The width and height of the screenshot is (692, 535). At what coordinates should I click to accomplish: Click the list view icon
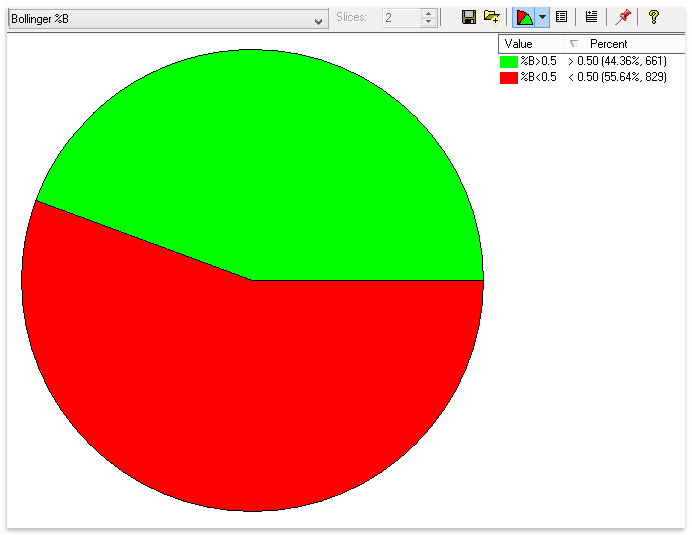(x=561, y=17)
